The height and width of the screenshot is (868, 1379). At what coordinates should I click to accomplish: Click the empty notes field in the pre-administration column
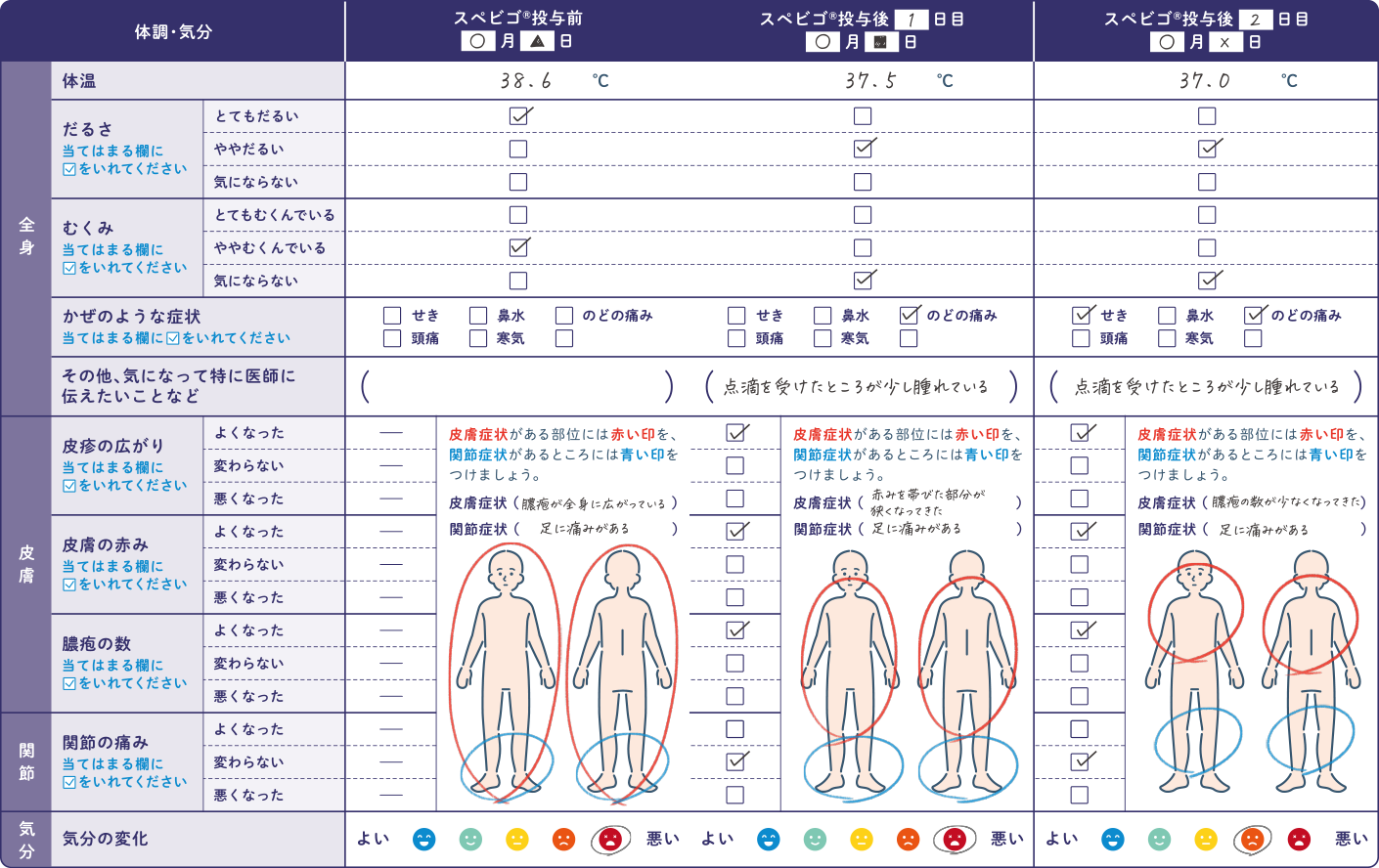click(x=516, y=387)
